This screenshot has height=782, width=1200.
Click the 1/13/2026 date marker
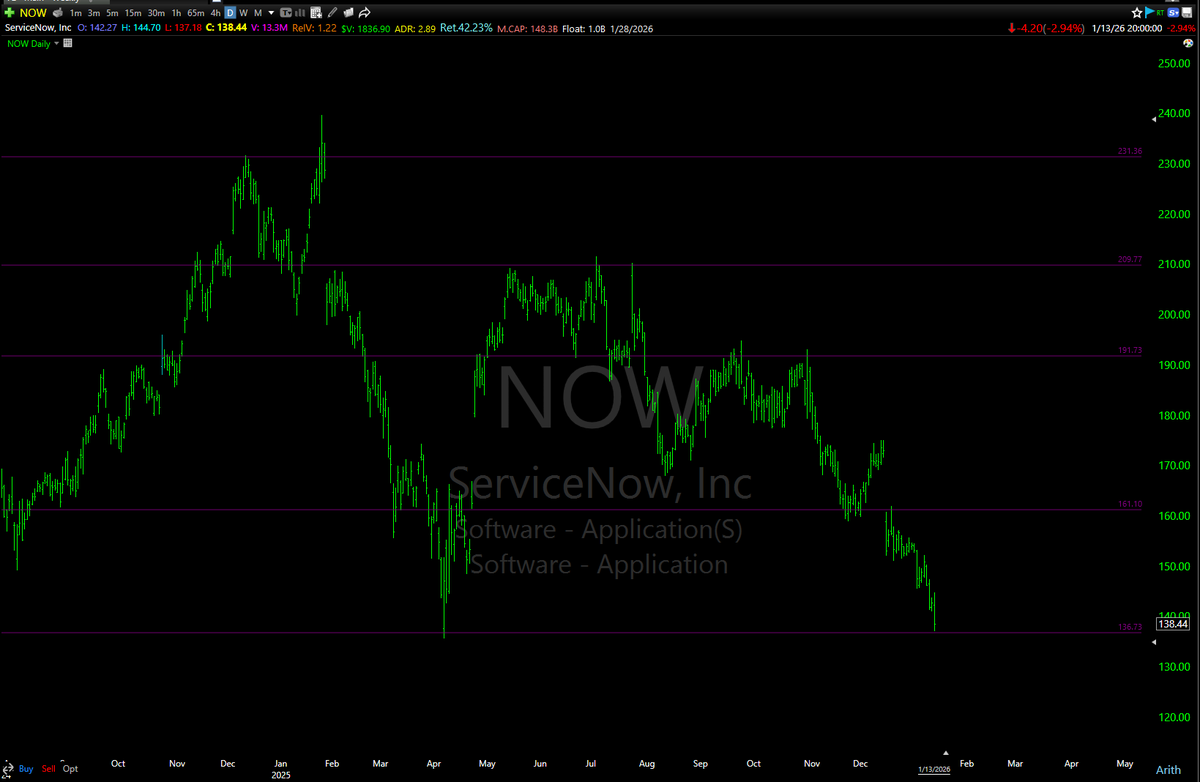936,768
